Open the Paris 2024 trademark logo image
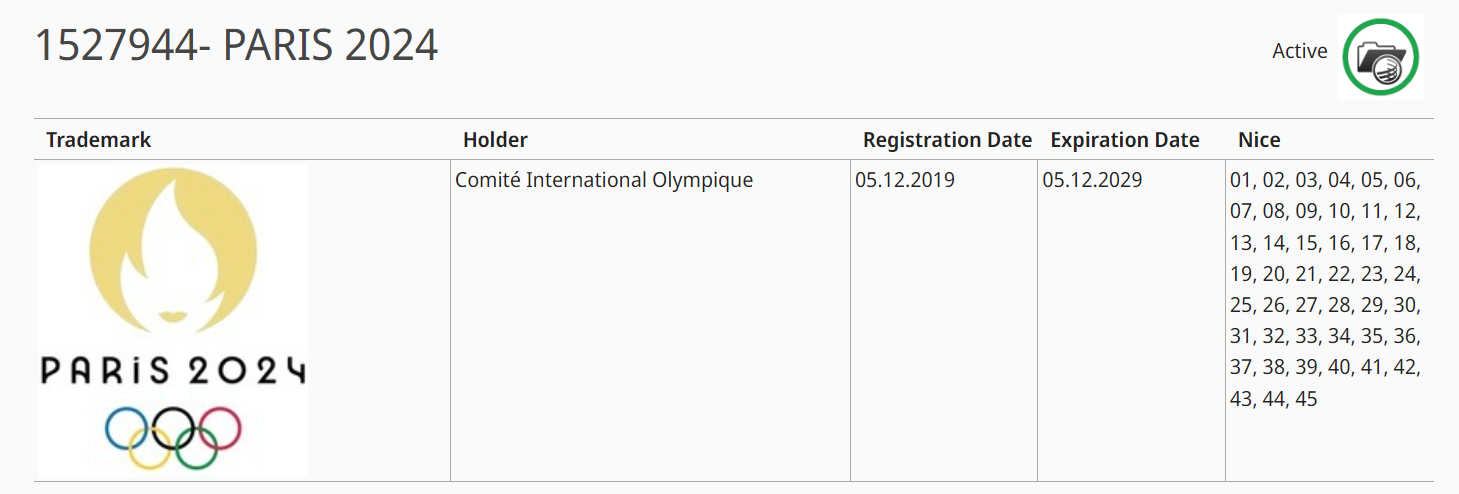This screenshot has width=1459, height=494. [x=173, y=320]
